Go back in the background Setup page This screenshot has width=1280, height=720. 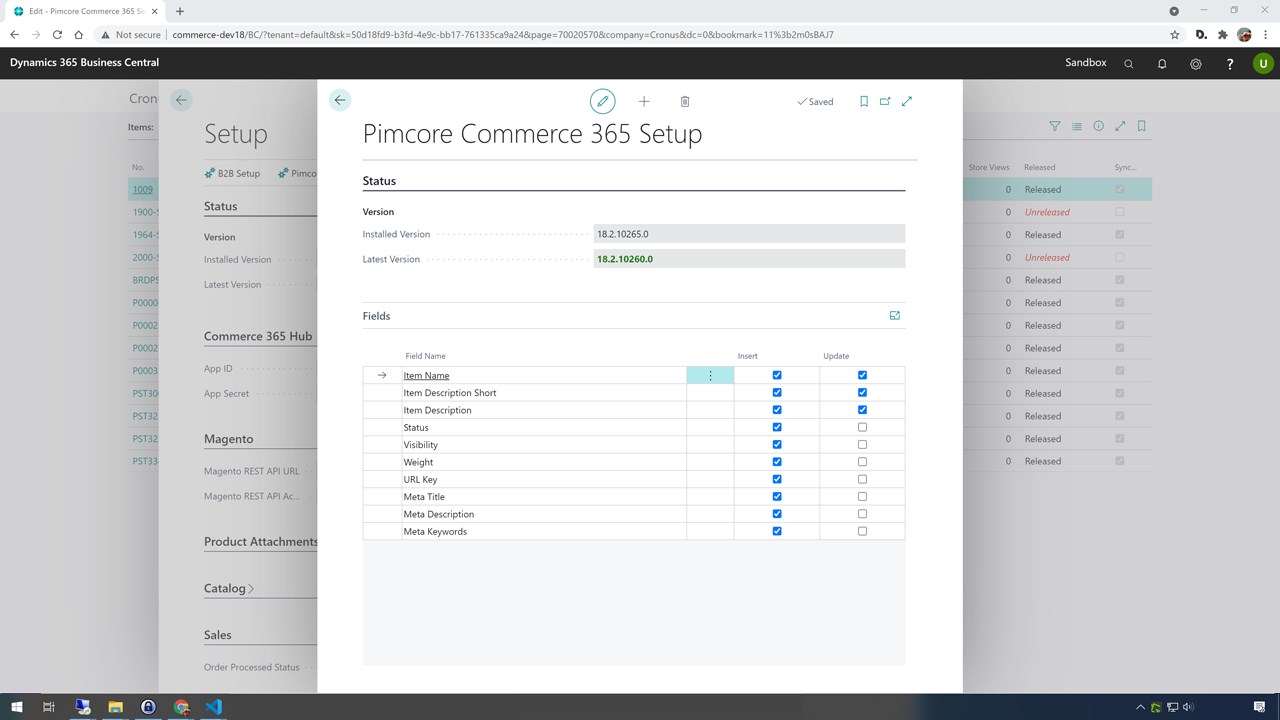[x=181, y=99]
